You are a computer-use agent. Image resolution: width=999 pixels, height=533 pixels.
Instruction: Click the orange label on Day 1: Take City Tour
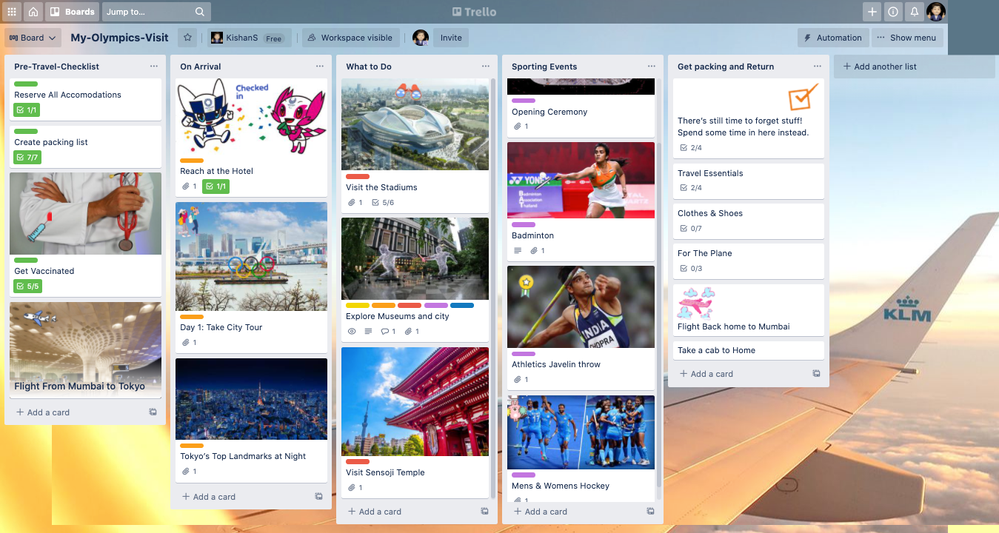pyautogui.click(x=192, y=316)
